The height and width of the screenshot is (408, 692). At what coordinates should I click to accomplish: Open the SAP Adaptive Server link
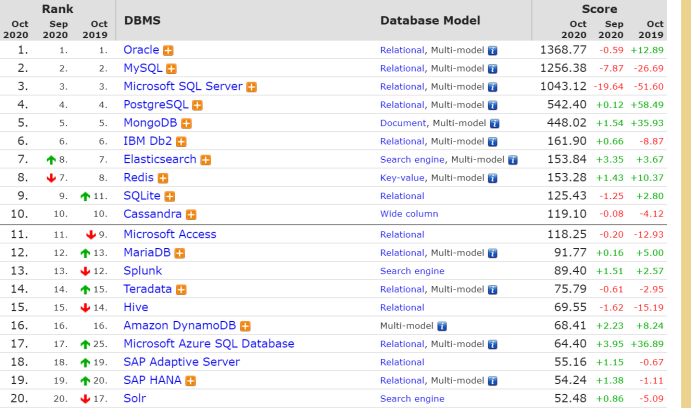(181, 362)
